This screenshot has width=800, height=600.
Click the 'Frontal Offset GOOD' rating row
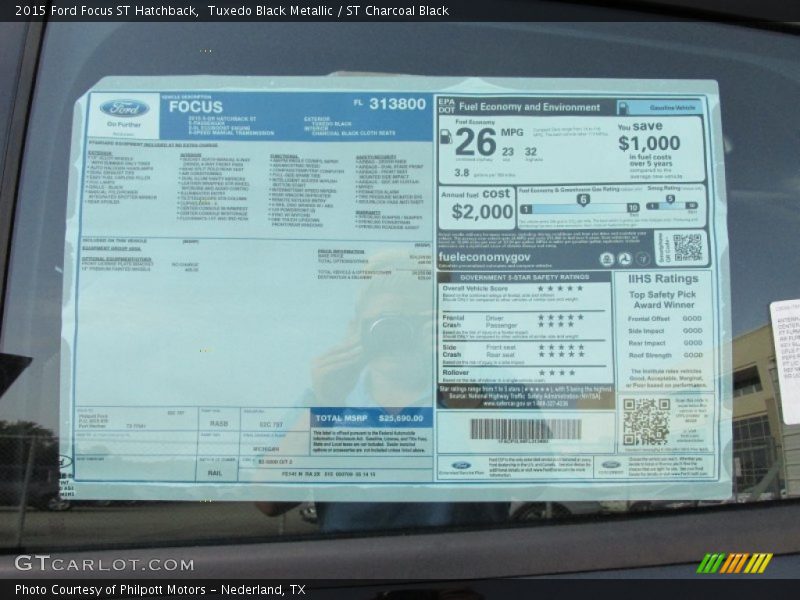point(665,318)
